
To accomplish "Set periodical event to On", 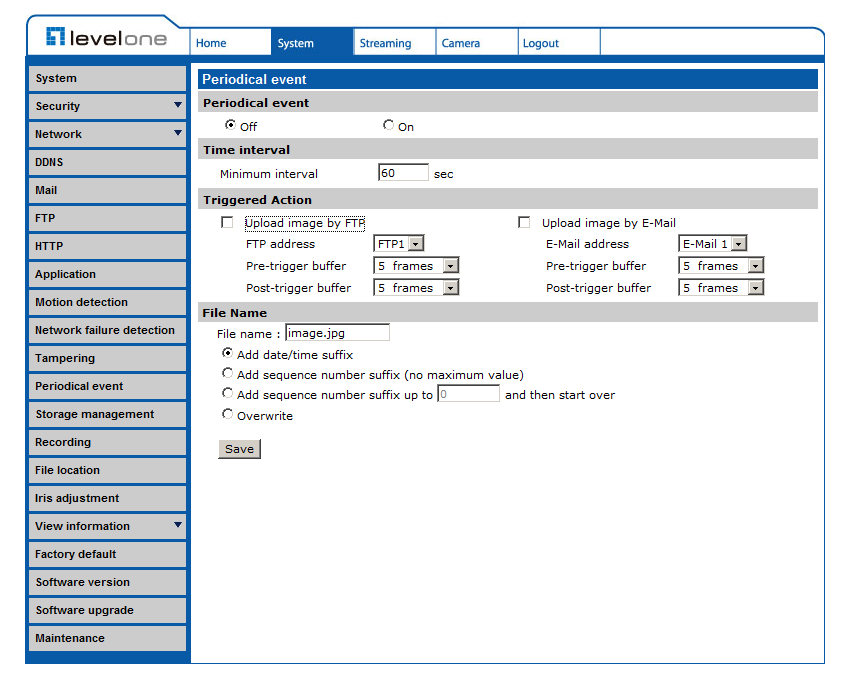I will click(x=388, y=125).
